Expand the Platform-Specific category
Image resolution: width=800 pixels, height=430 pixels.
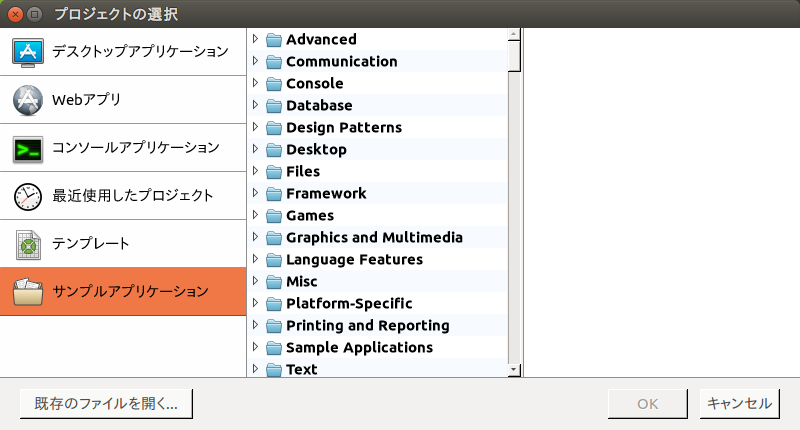tap(256, 303)
